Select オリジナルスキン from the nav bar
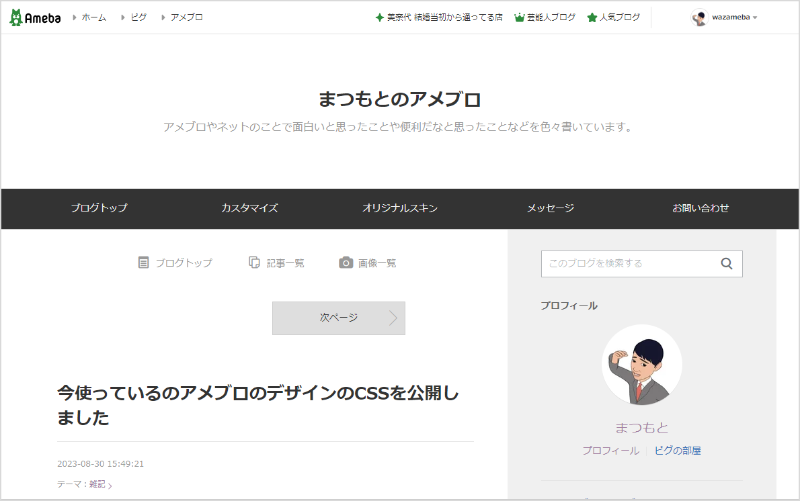Screen dimensions: 800x501 pos(400,208)
